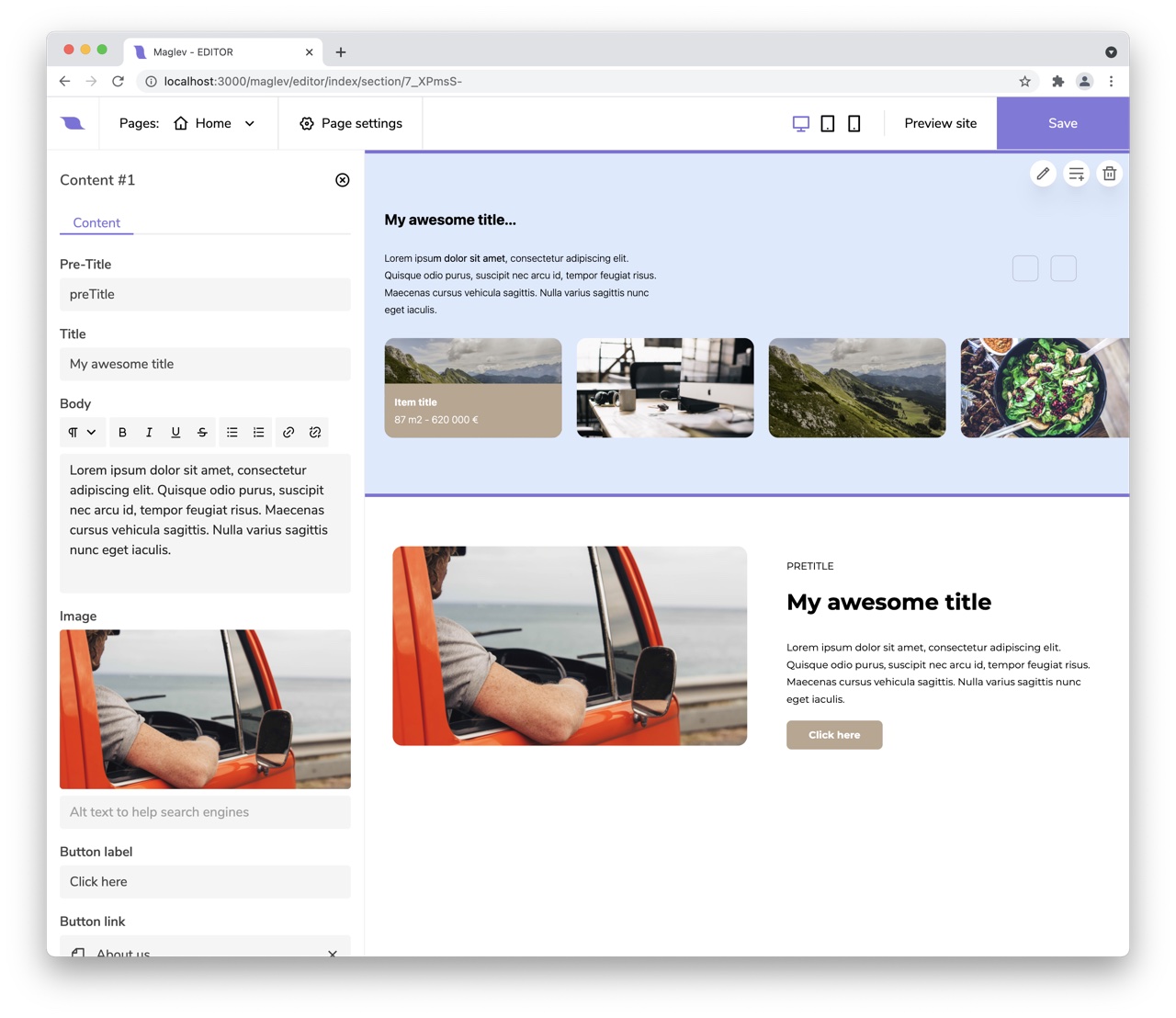The height and width of the screenshot is (1018, 1176).
Task: Go back in browser
Action: (x=64, y=81)
